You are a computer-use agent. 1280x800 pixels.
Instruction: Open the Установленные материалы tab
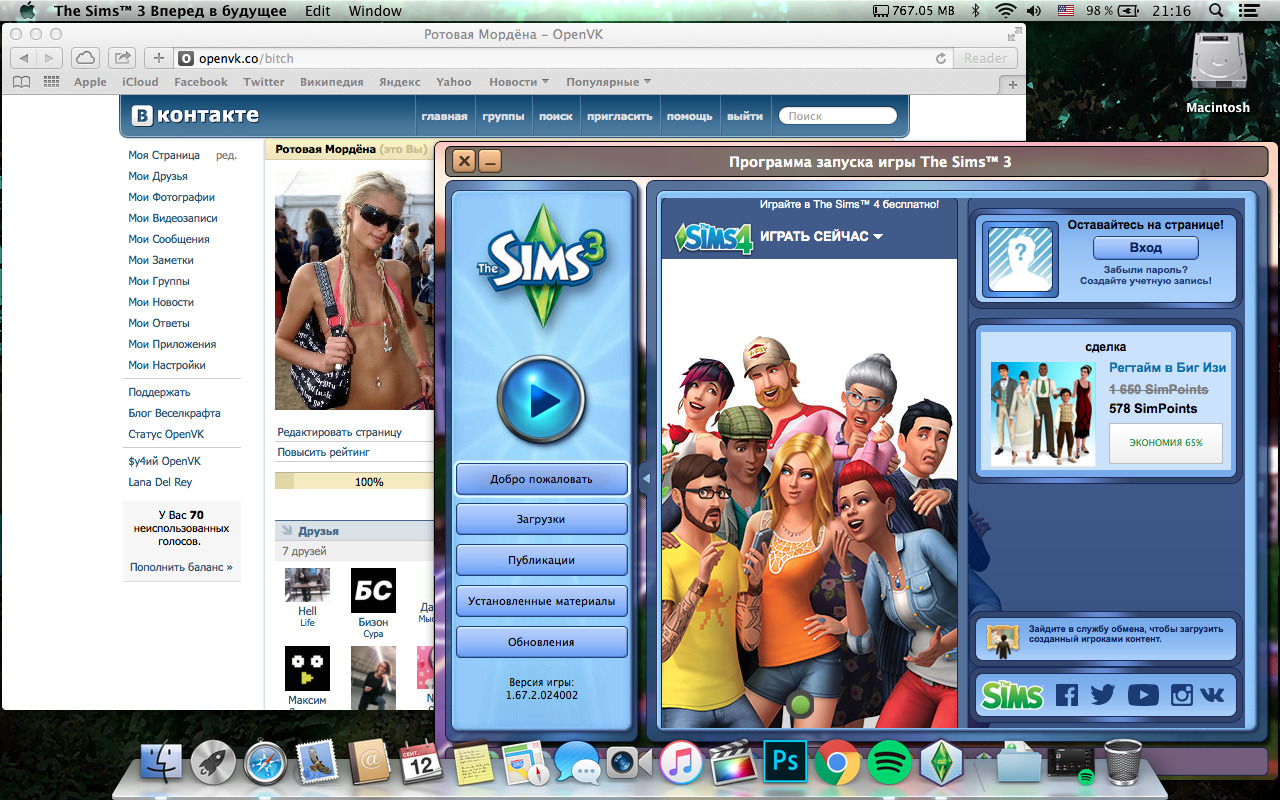[541, 601]
